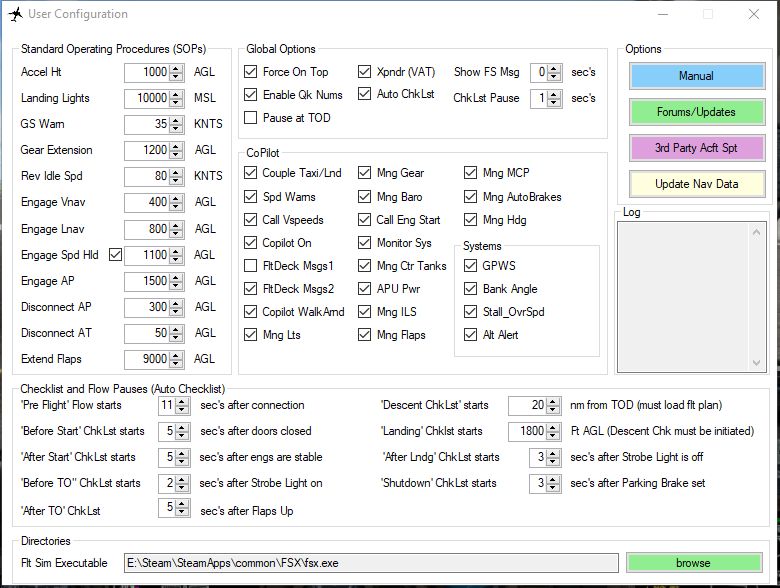Toggle Couple Taxi/Lnd checkbox
Image resolution: width=780 pixels, height=588 pixels.
tap(251, 173)
